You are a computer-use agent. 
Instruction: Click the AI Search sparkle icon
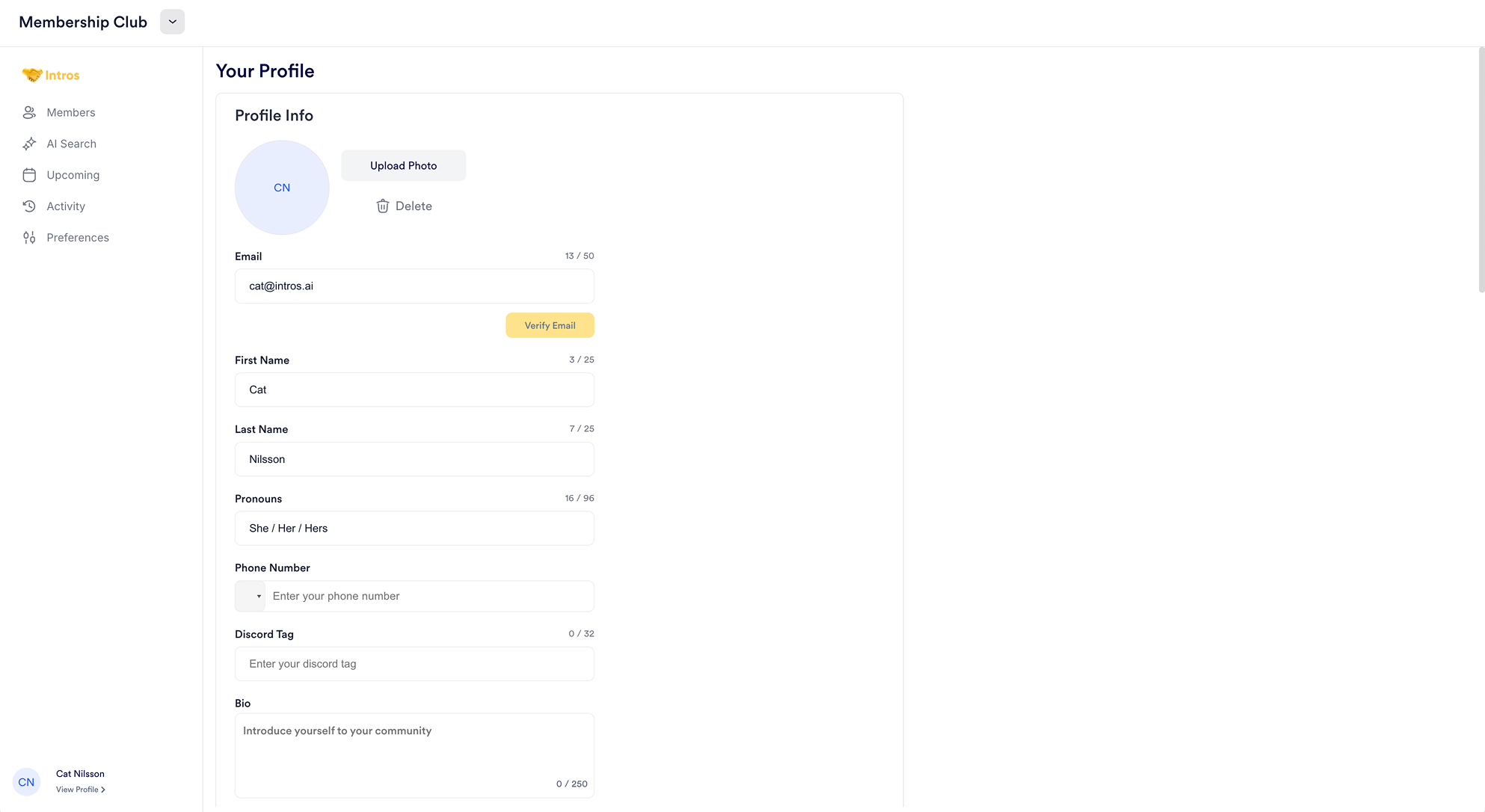[29, 144]
